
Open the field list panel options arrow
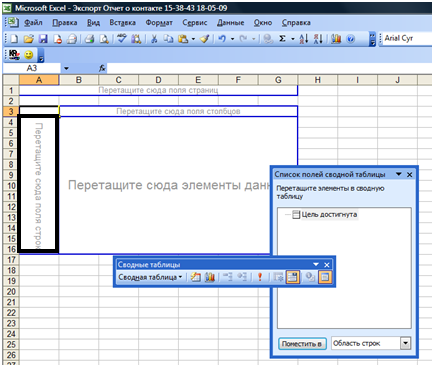(398, 174)
